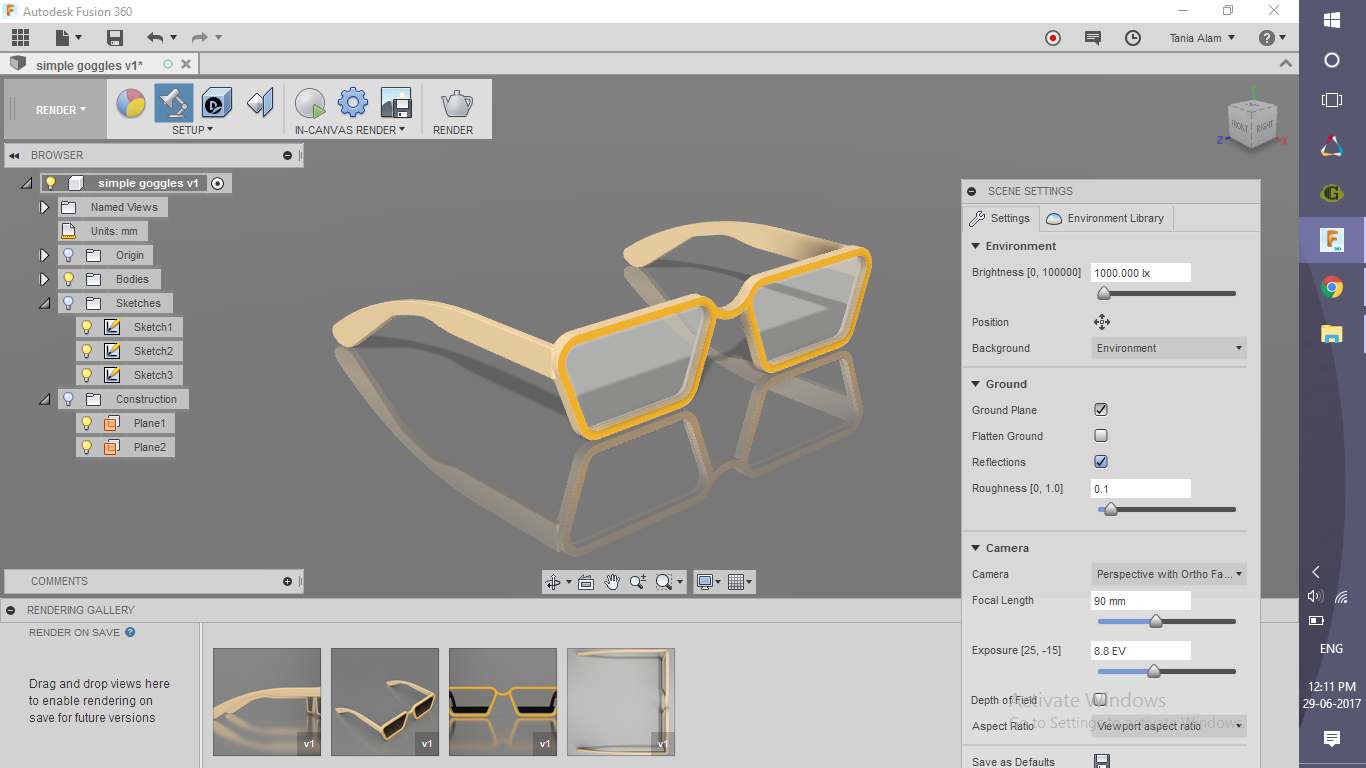The image size is (1366, 768).
Task: Open the RENDER workspace dropdown
Action: (61, 110)
